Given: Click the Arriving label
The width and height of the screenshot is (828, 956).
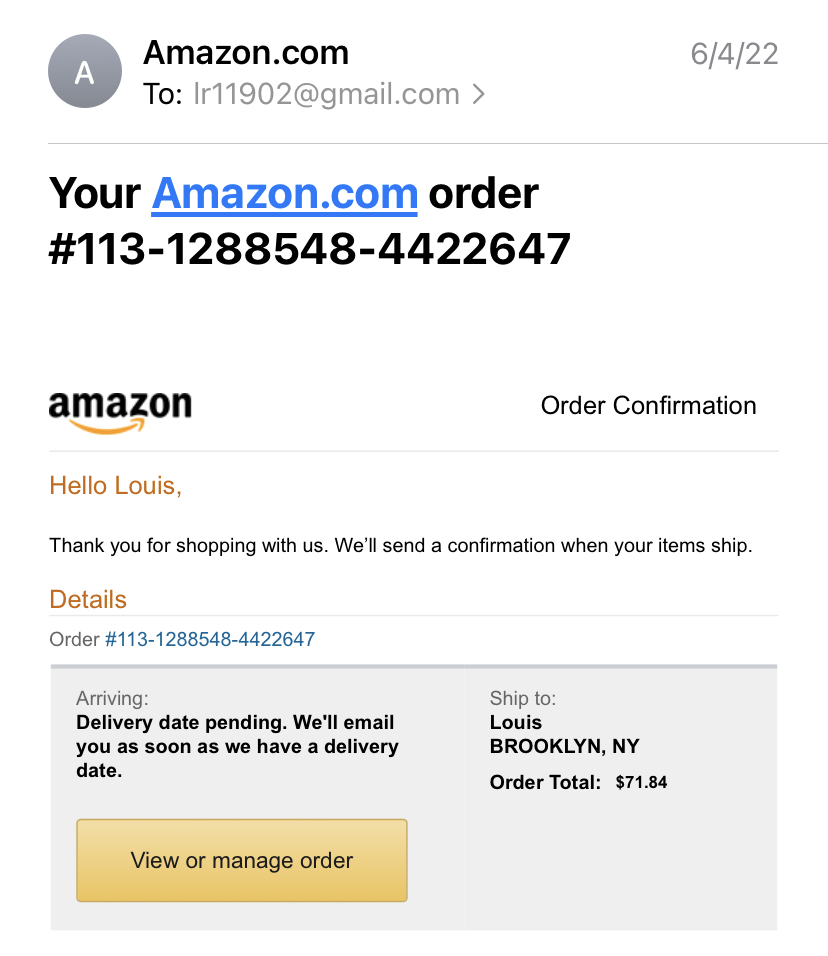Looking at the screenshot, I should point(112,698).
